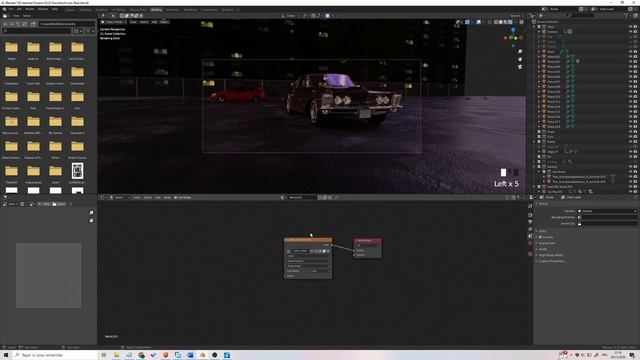Open the Color Space dropdown in the image node
The height and width of the screenshot is (360, 640).
pos(320,271)
